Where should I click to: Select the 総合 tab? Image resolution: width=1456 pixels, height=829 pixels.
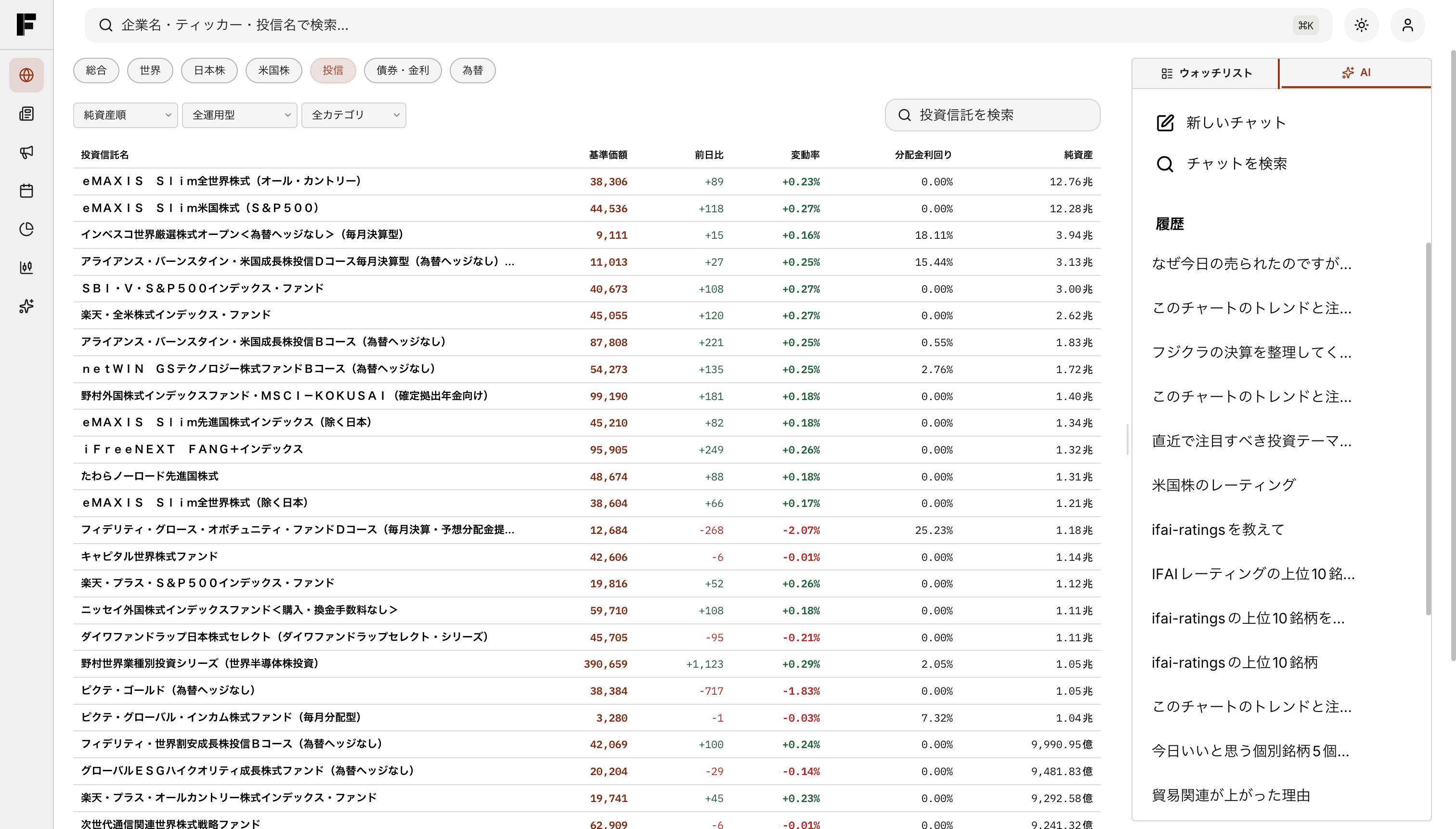click(96, 71)
